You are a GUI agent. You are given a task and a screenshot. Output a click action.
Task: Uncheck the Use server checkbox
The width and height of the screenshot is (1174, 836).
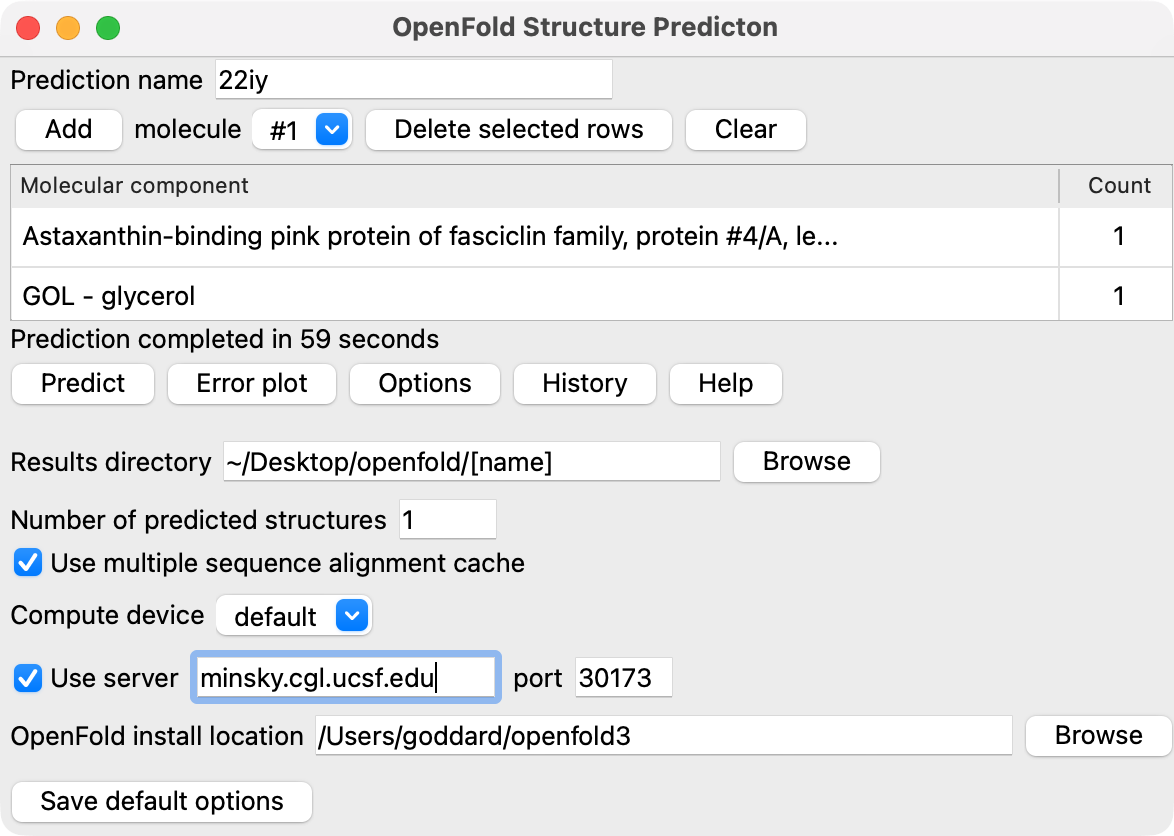coord(28,678)
